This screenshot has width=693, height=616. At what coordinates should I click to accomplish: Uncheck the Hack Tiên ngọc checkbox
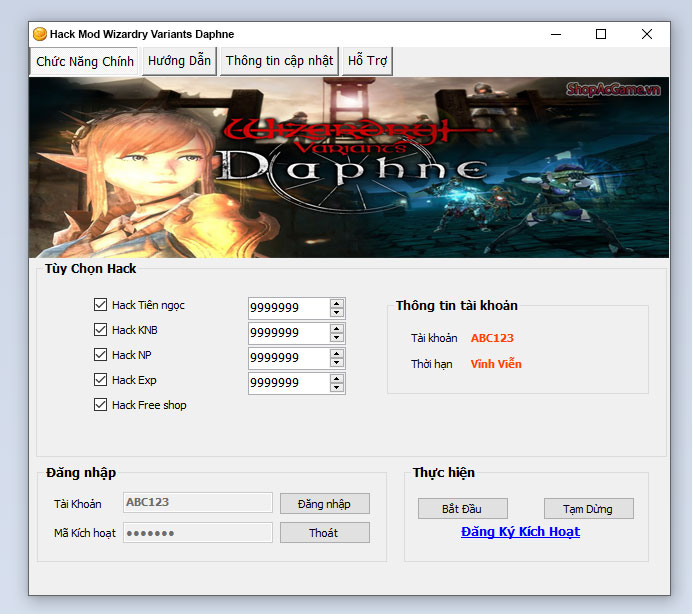pyautogui.click(x=100, y=305)
